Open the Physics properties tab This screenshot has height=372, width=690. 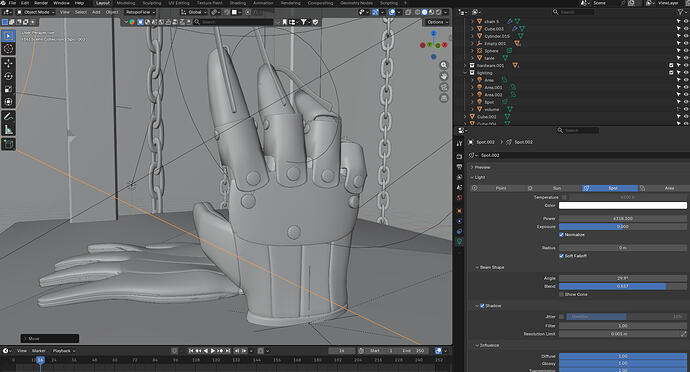459,221
